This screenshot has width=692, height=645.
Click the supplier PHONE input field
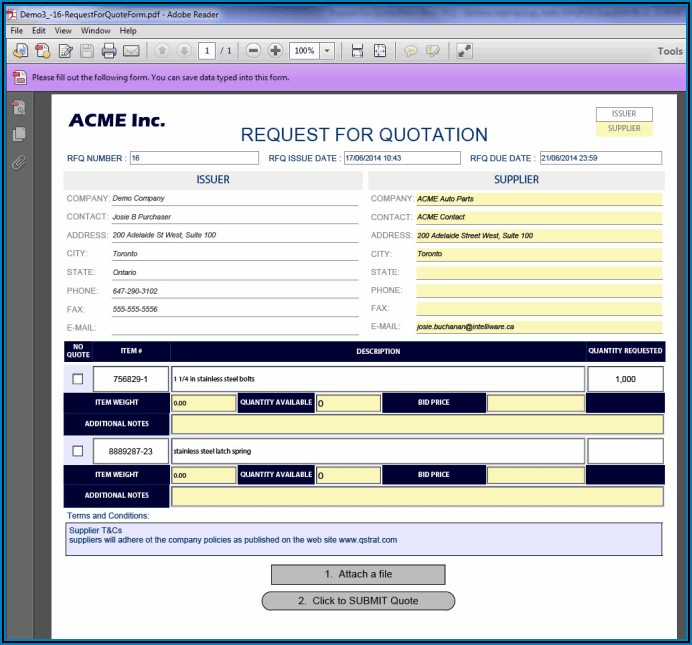[539, 291]
